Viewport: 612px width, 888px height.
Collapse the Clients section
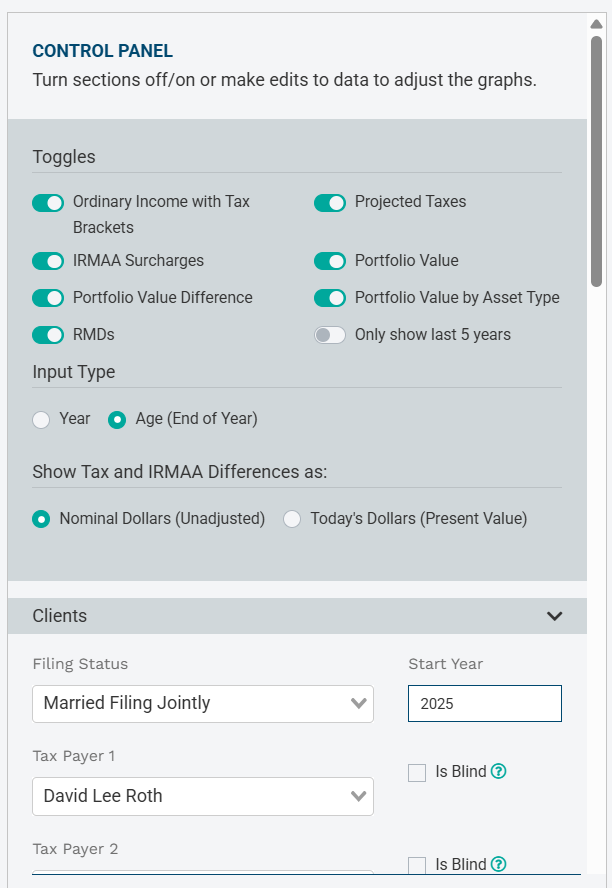click(x=555, y=616)
